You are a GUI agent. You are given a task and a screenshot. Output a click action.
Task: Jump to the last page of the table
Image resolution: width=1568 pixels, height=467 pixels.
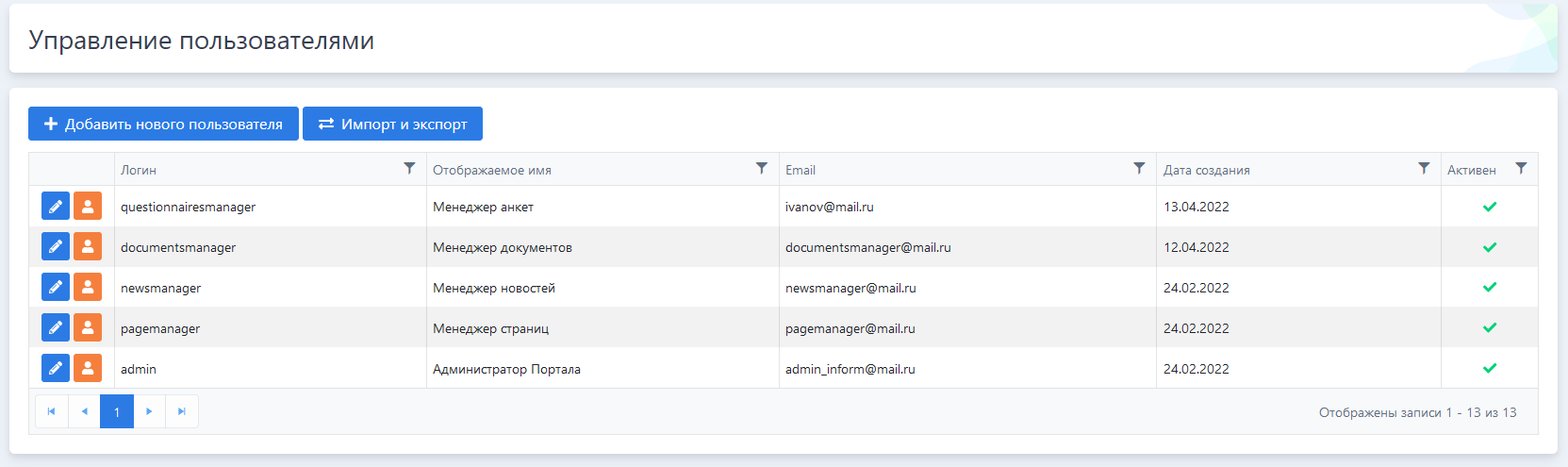pos(182,411)
